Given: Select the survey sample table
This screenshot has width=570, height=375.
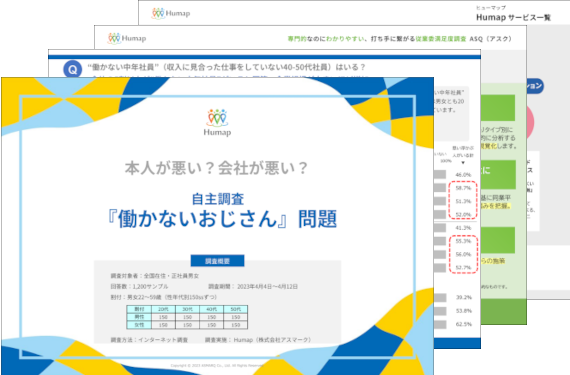Looking at the screenshot, I should (x=187, y=317).
